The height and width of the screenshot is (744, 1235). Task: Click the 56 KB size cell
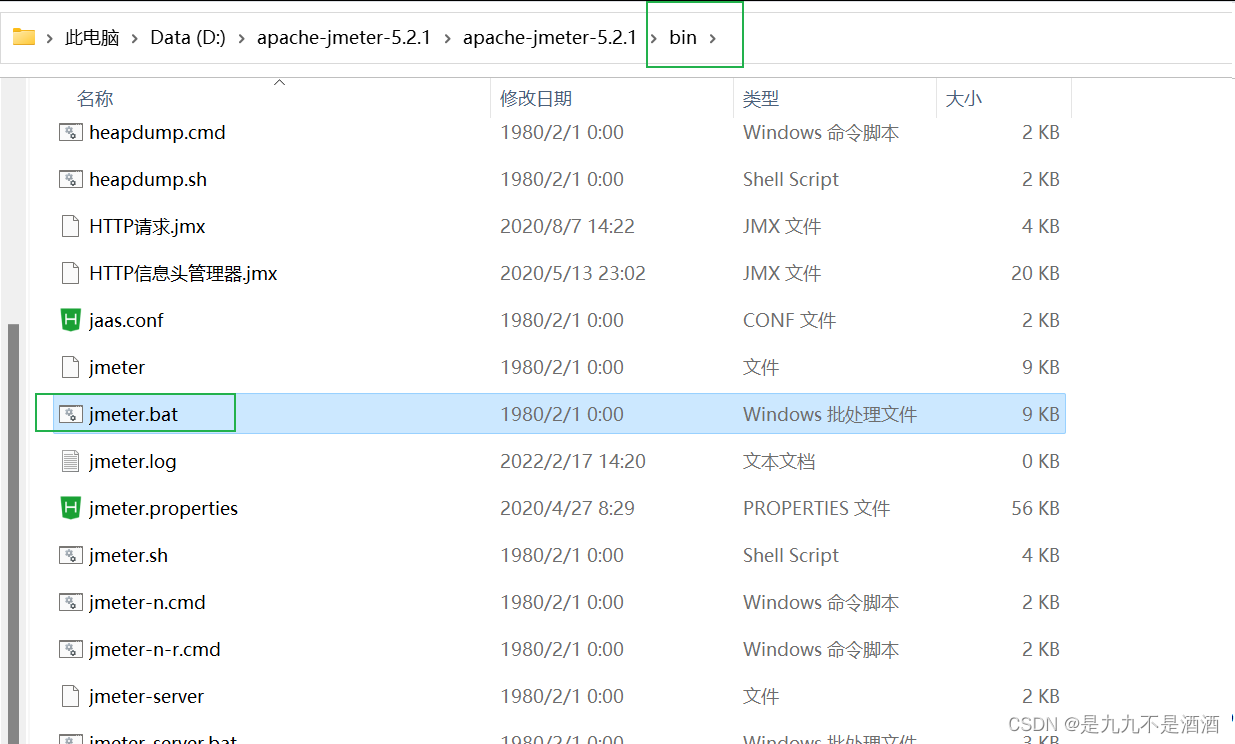click(x=1035, y=508)
